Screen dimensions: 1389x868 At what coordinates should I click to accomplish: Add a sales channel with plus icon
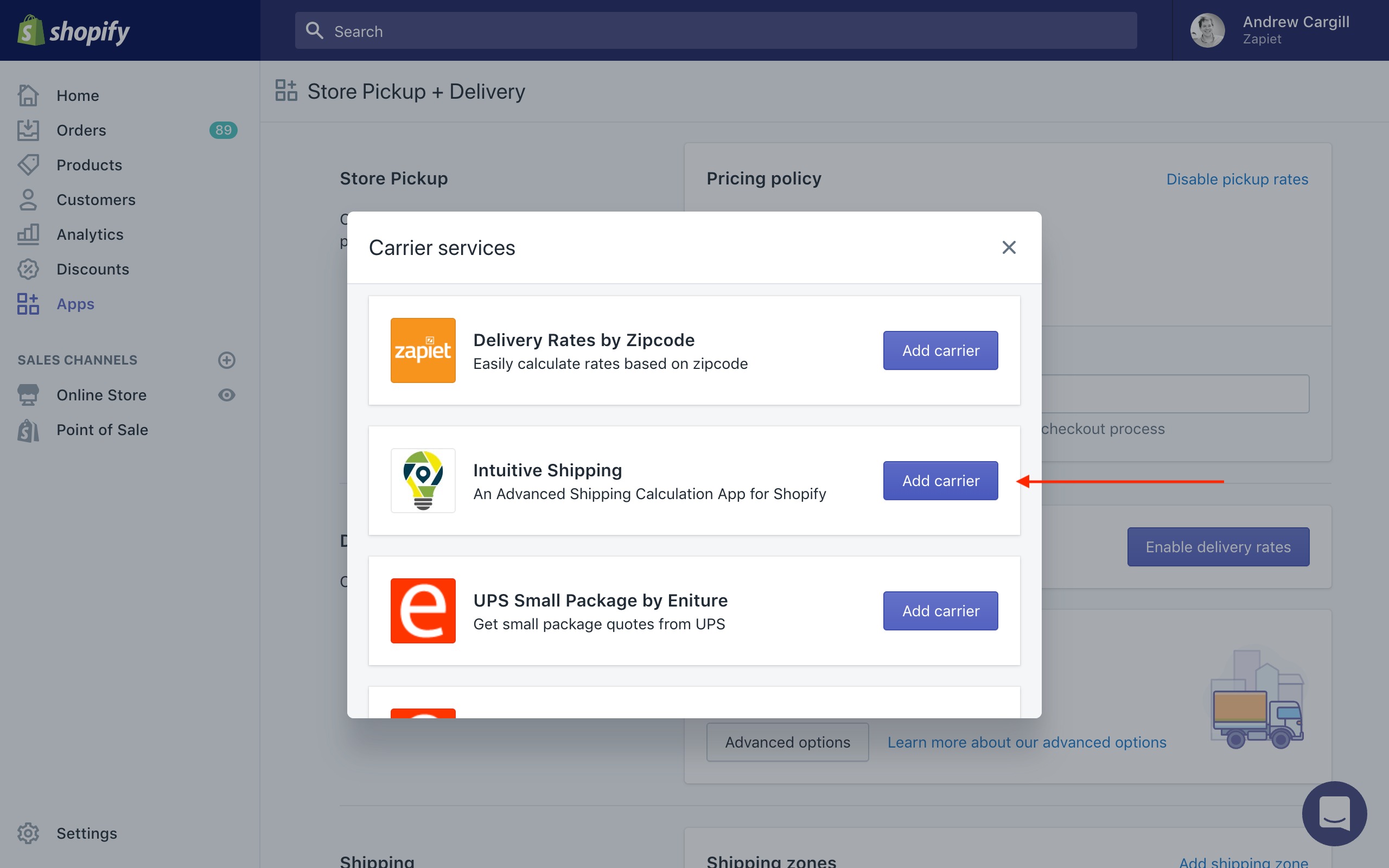[227, 360]
